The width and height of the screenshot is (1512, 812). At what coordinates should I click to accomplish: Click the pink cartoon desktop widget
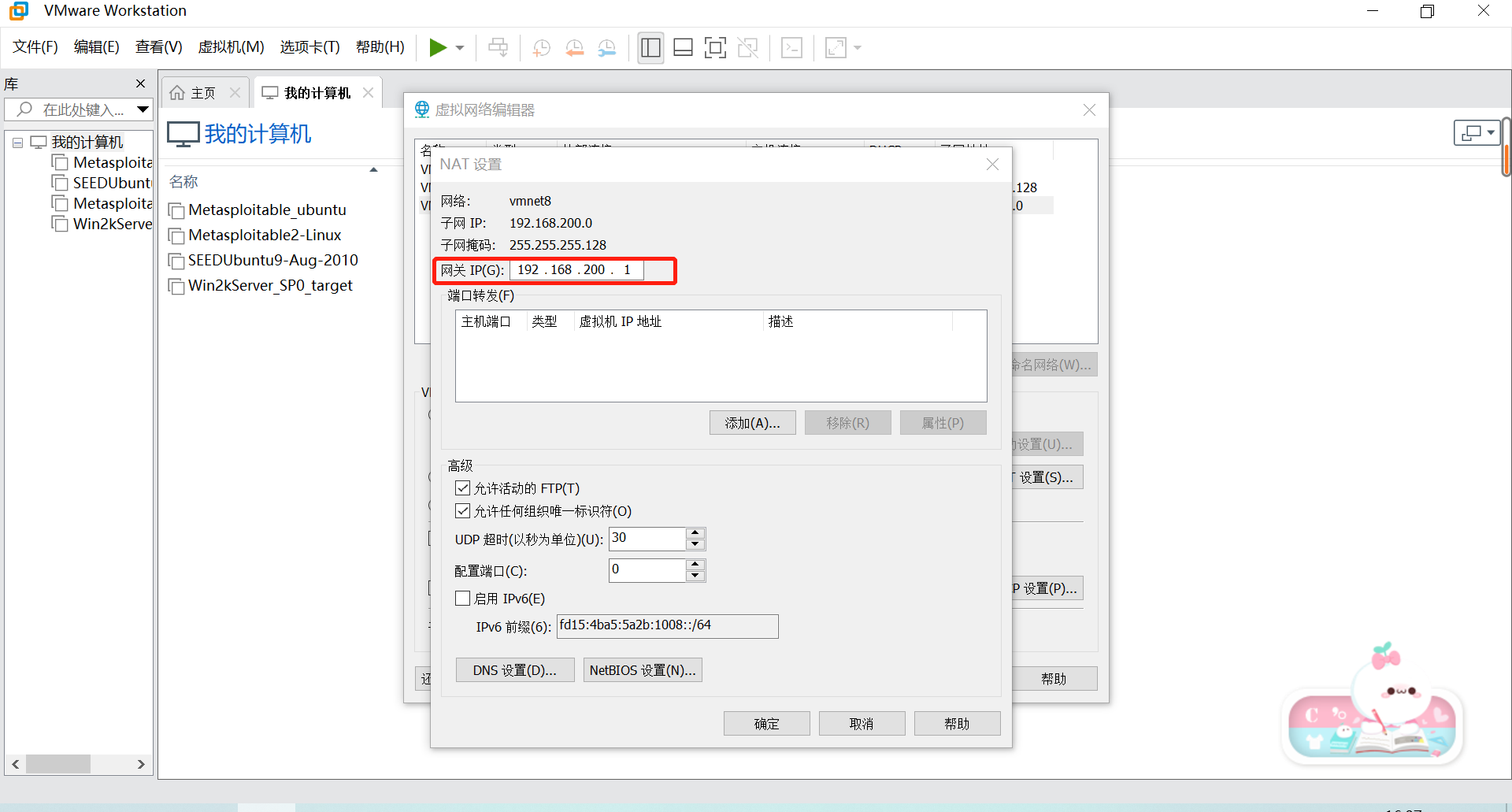point(1373,705)
